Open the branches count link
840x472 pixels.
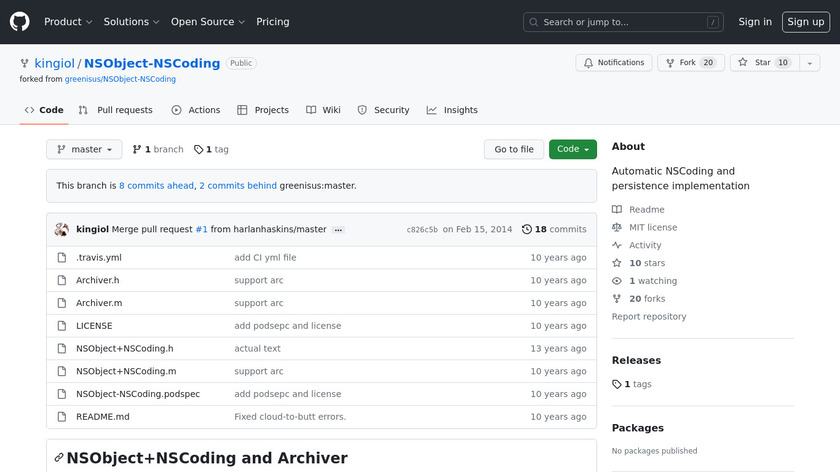(x=158, y=149)
